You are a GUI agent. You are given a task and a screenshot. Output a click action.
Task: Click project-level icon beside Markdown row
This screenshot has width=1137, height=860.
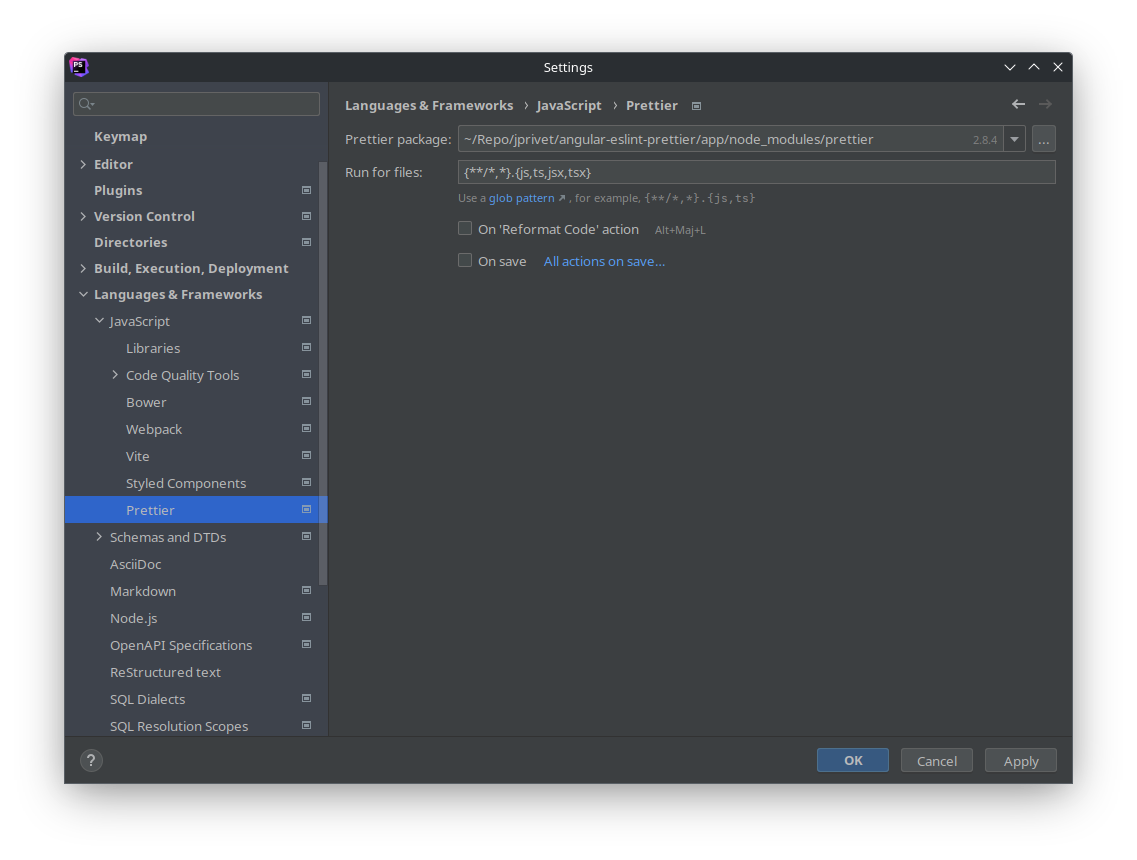[x=306, y=590]
